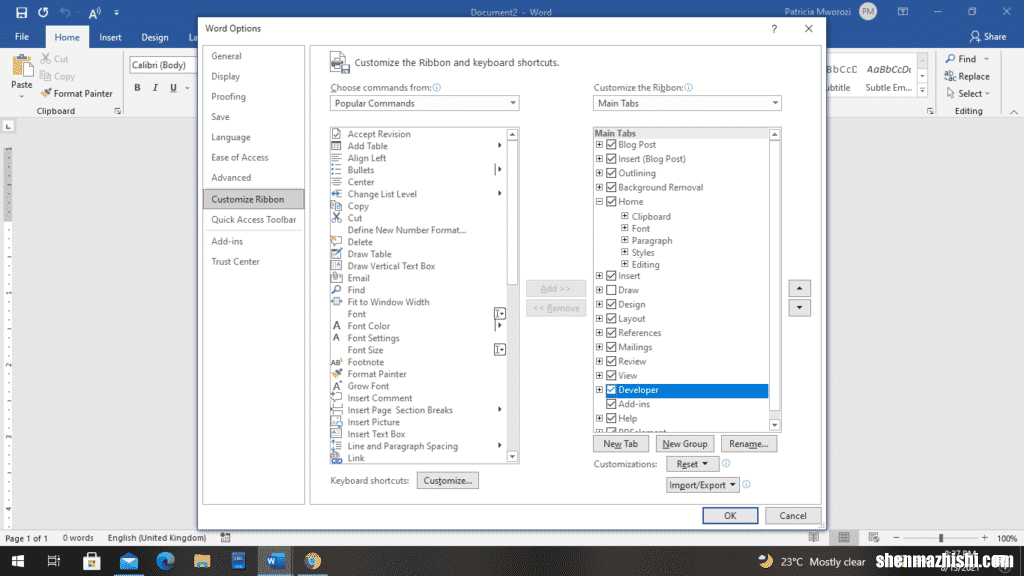Click the zoom in plus button
This screenshot has height=576, width=1024.
pos(984,538)
